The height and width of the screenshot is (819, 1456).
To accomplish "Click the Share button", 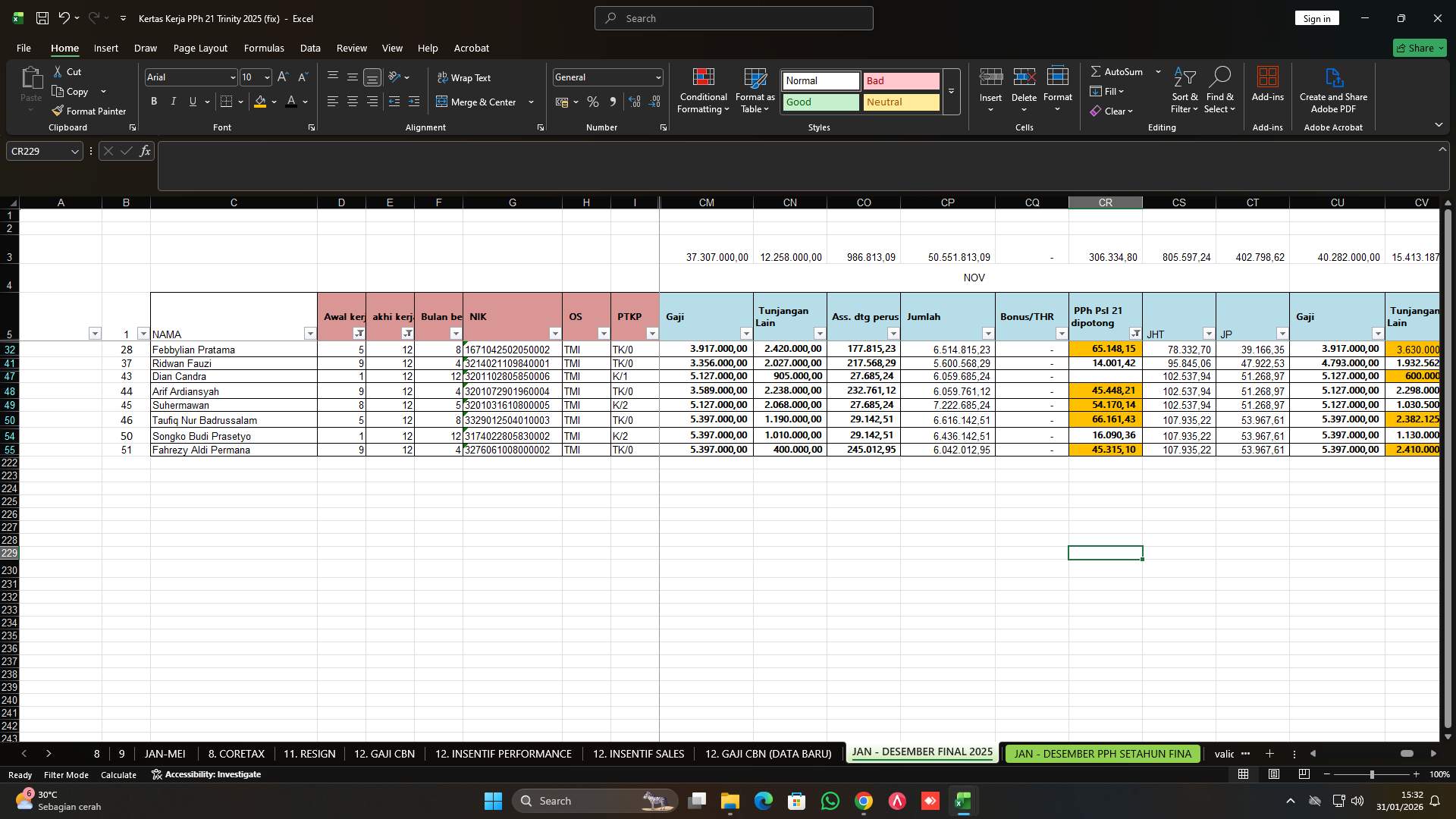I will (x=1419, y=47).
